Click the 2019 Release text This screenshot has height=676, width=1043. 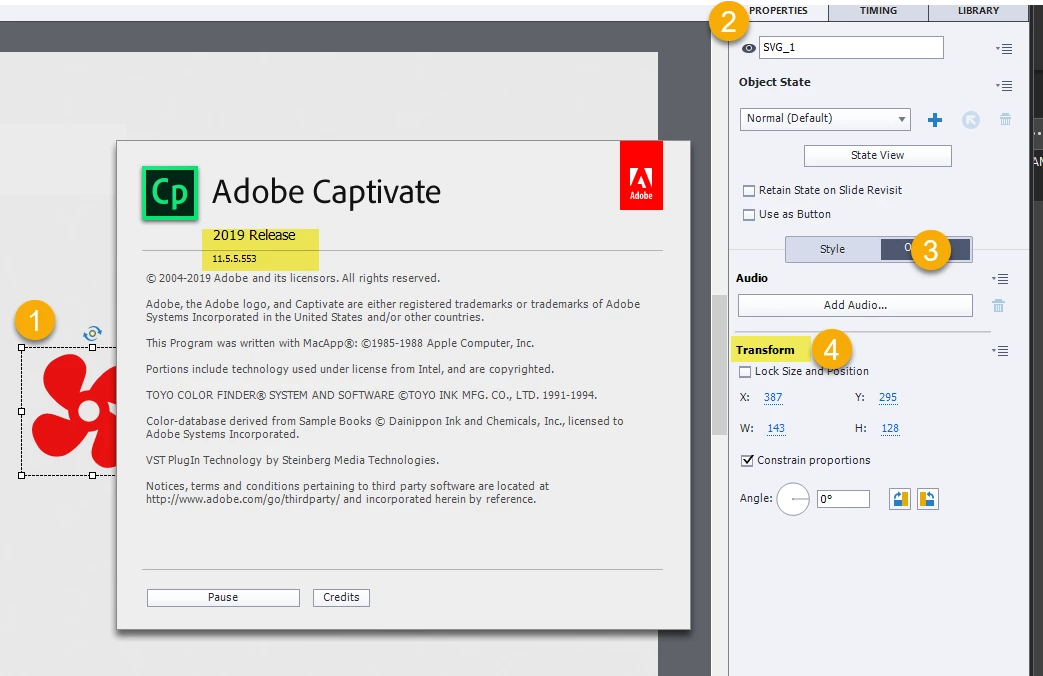pos(254,236)
